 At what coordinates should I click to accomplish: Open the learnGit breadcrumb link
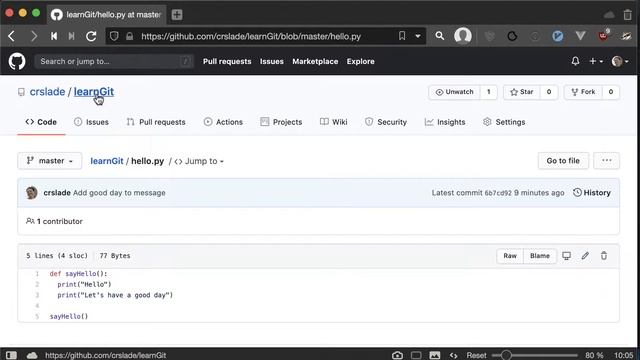coord(107,161)
